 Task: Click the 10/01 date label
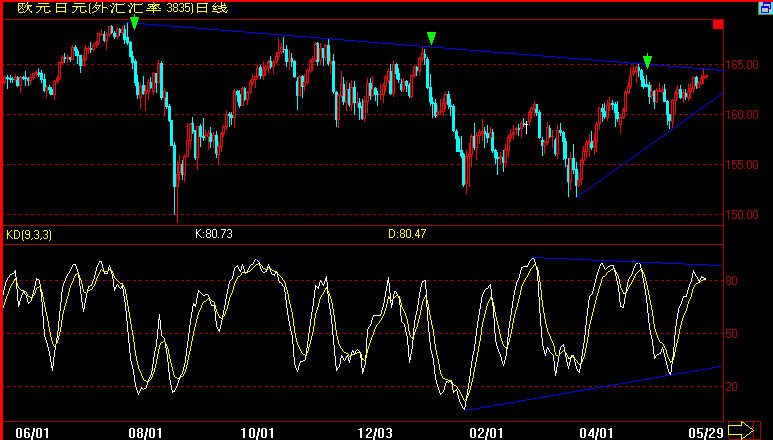257,433
